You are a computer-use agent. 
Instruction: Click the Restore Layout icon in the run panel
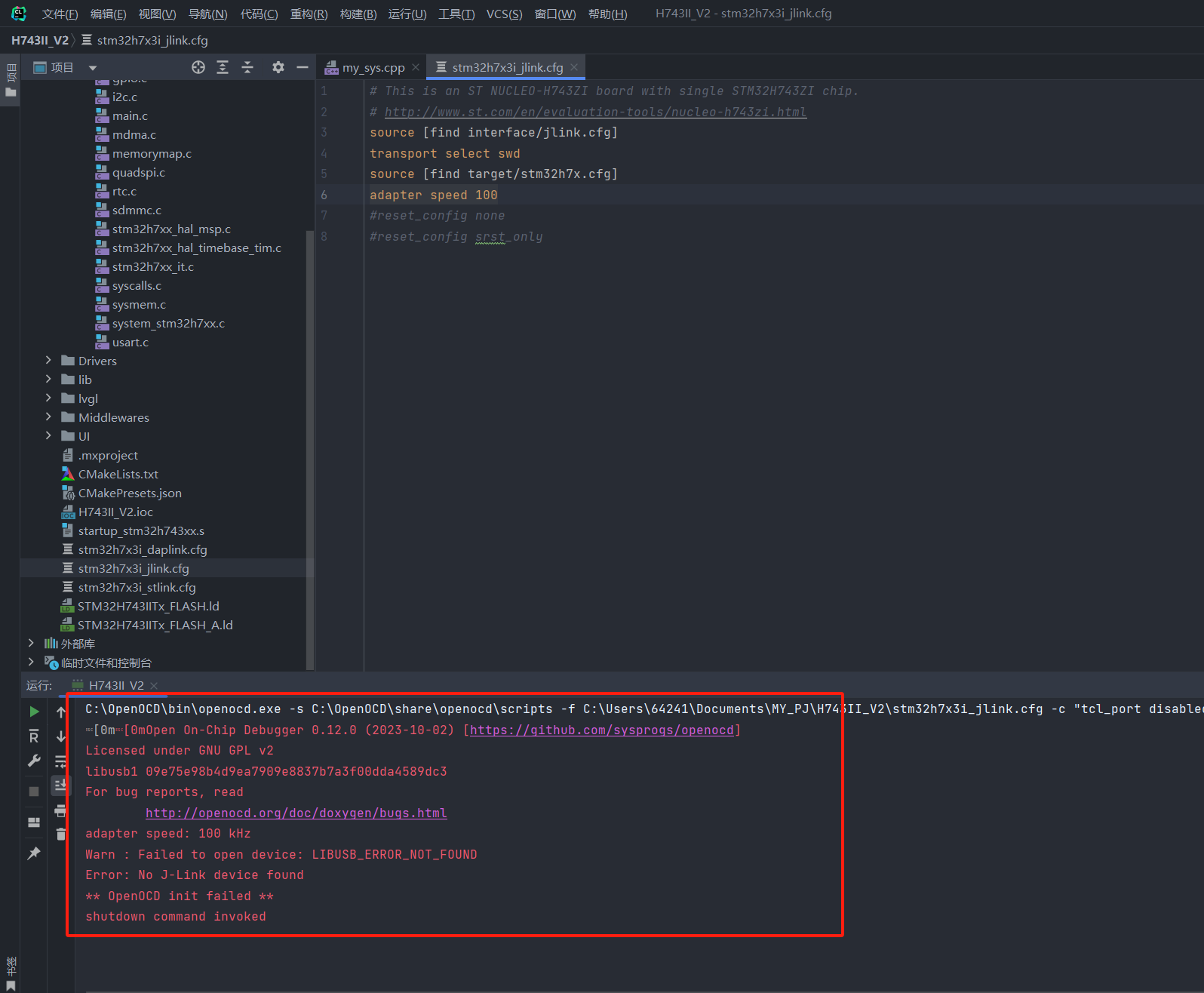click(34, 822)
